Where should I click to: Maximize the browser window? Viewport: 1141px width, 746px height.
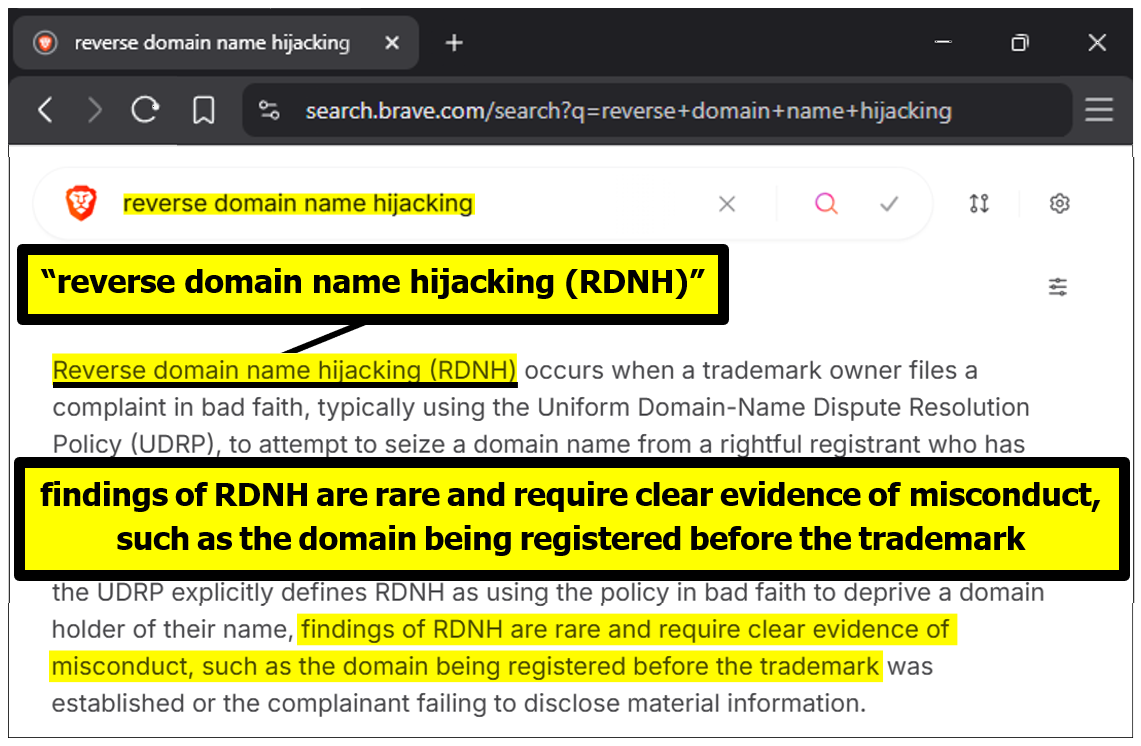1019,43
